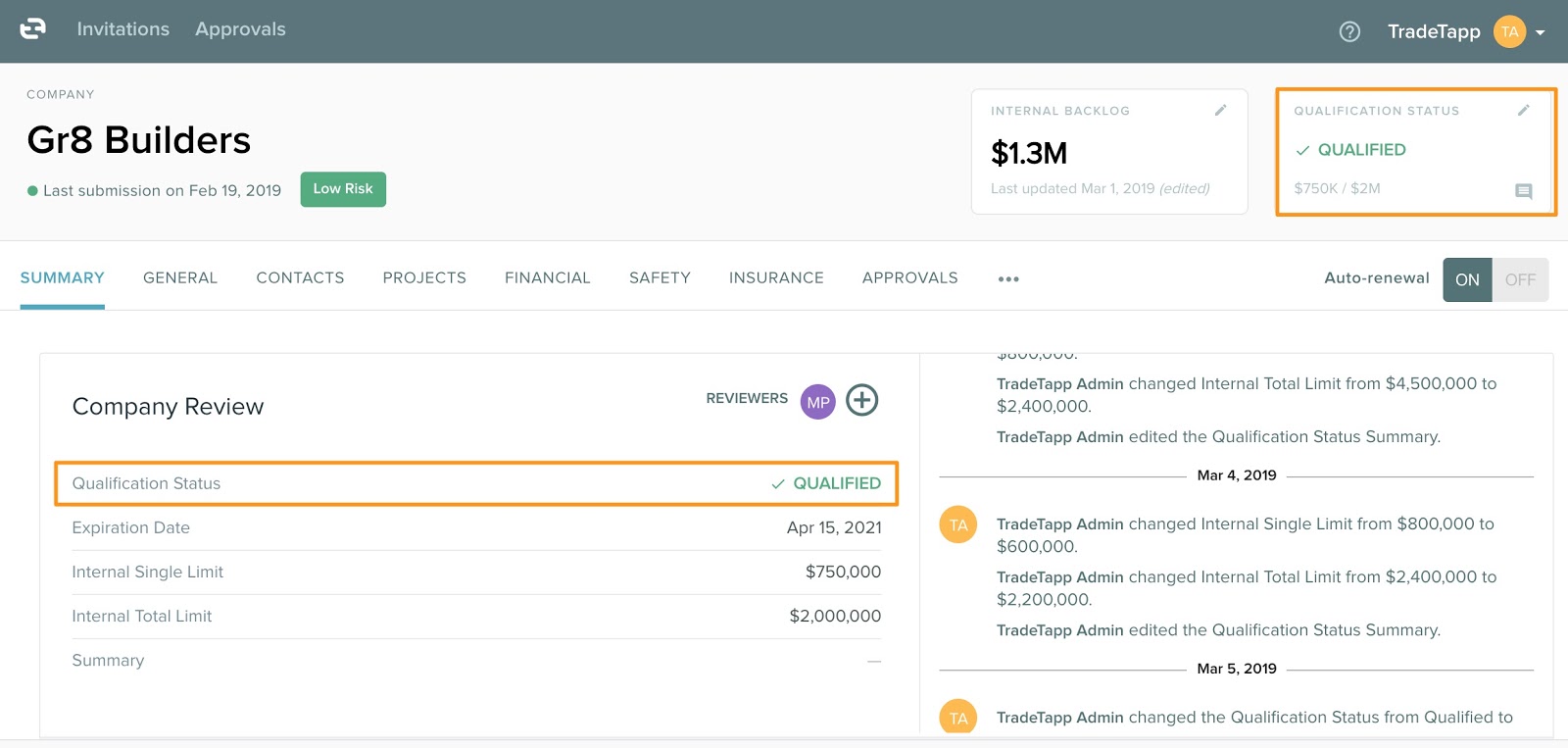
Task: Select the Qualification Status row
Action: coord(476,483)
